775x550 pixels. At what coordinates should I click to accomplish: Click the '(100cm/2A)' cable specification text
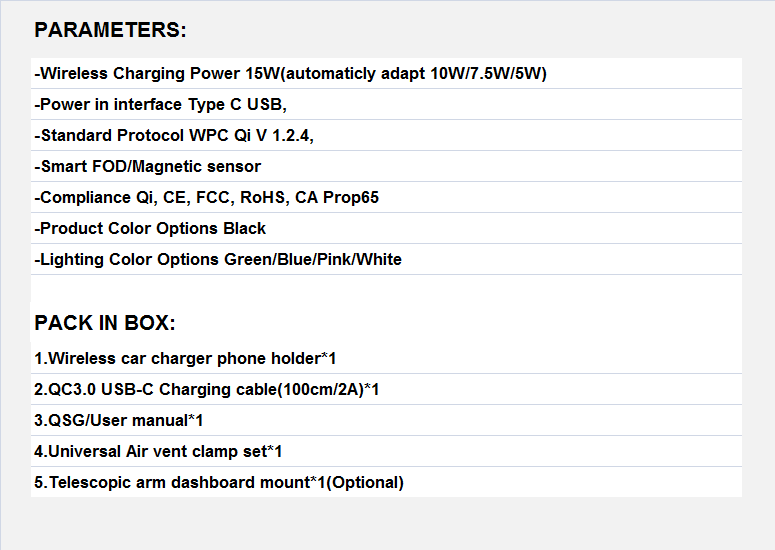point(321,390)
